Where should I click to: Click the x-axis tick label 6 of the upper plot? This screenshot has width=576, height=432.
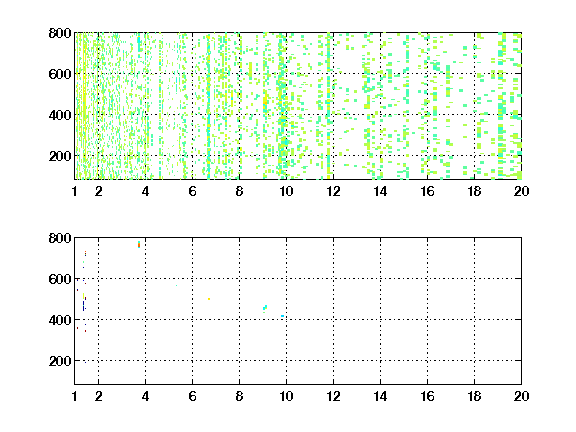click(x=192, y=191)
